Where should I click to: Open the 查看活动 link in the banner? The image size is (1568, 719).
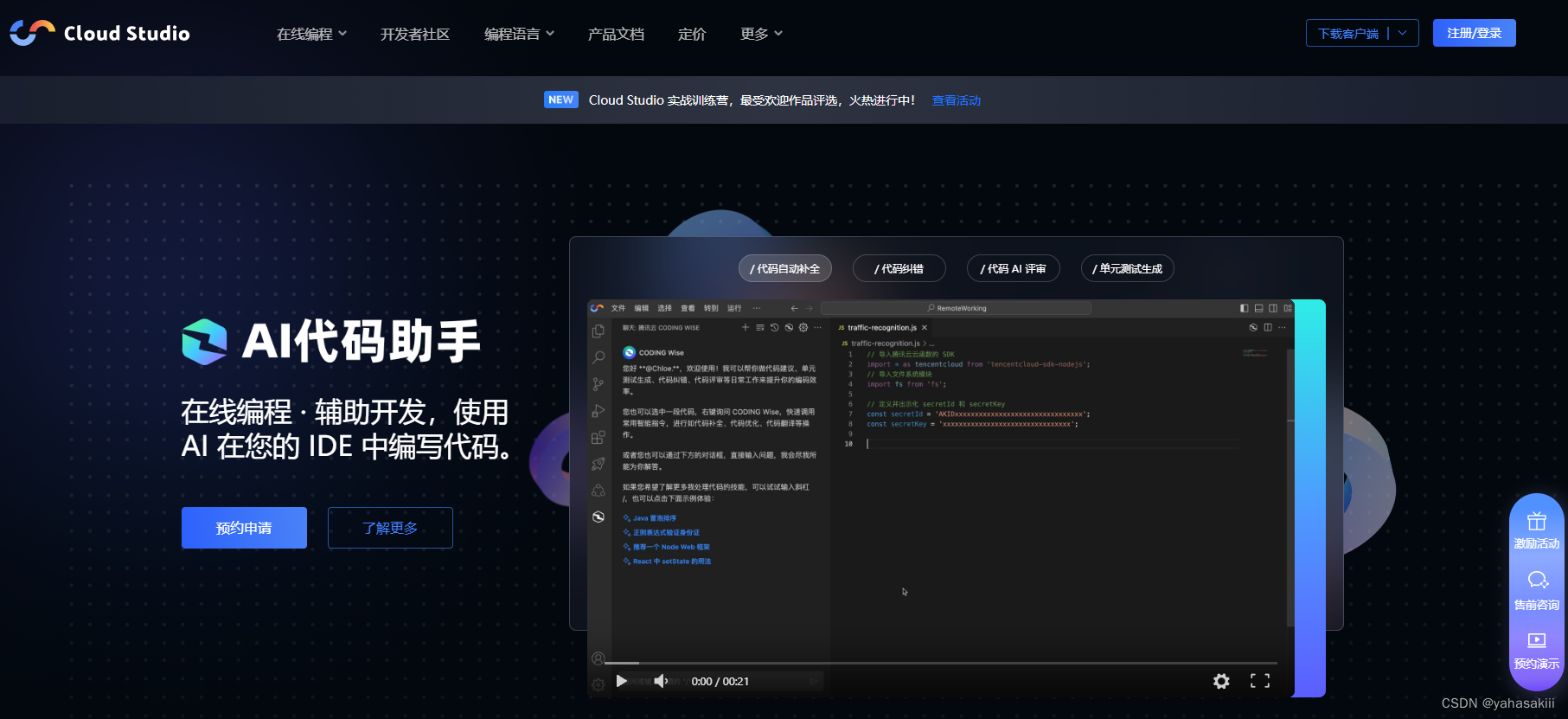(956, 100)
